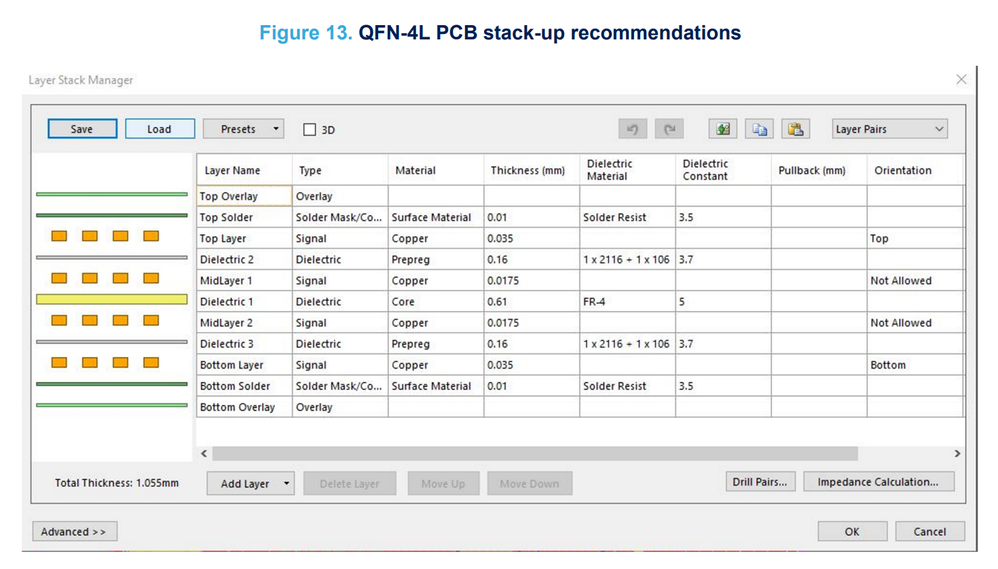Select the Material column header

click(x=436, y=170)
